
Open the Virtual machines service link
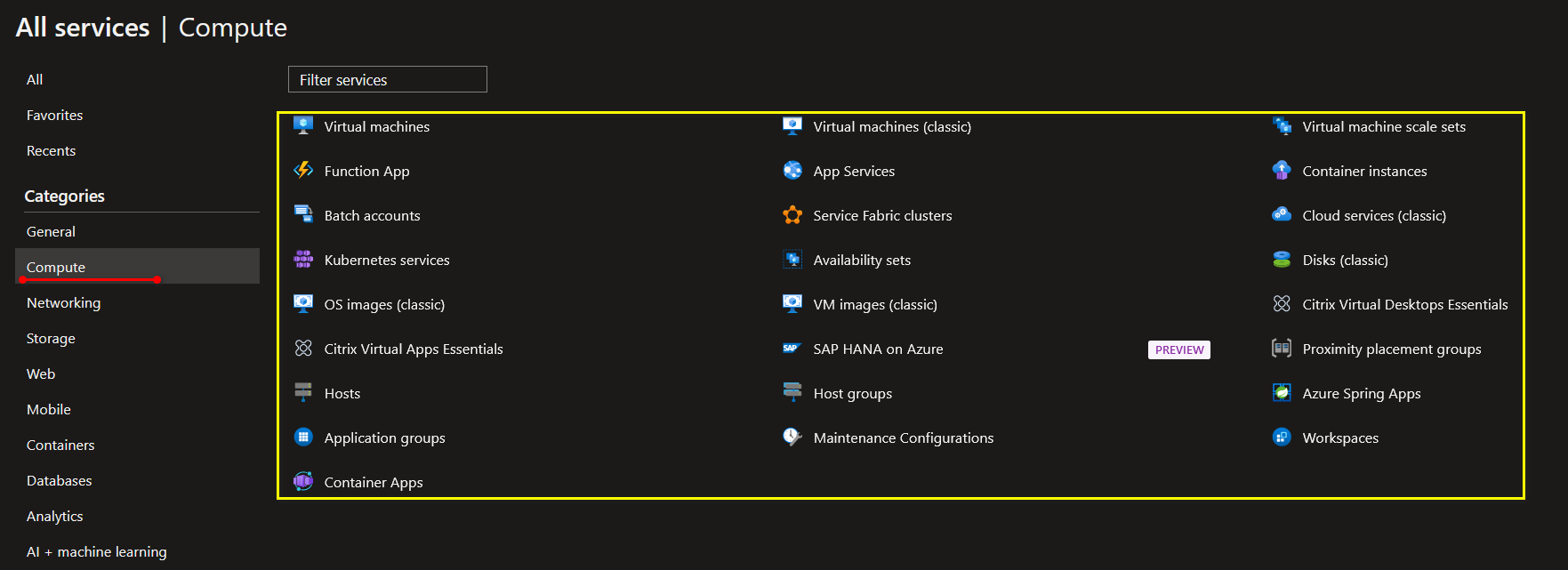[x=377, y=126]
